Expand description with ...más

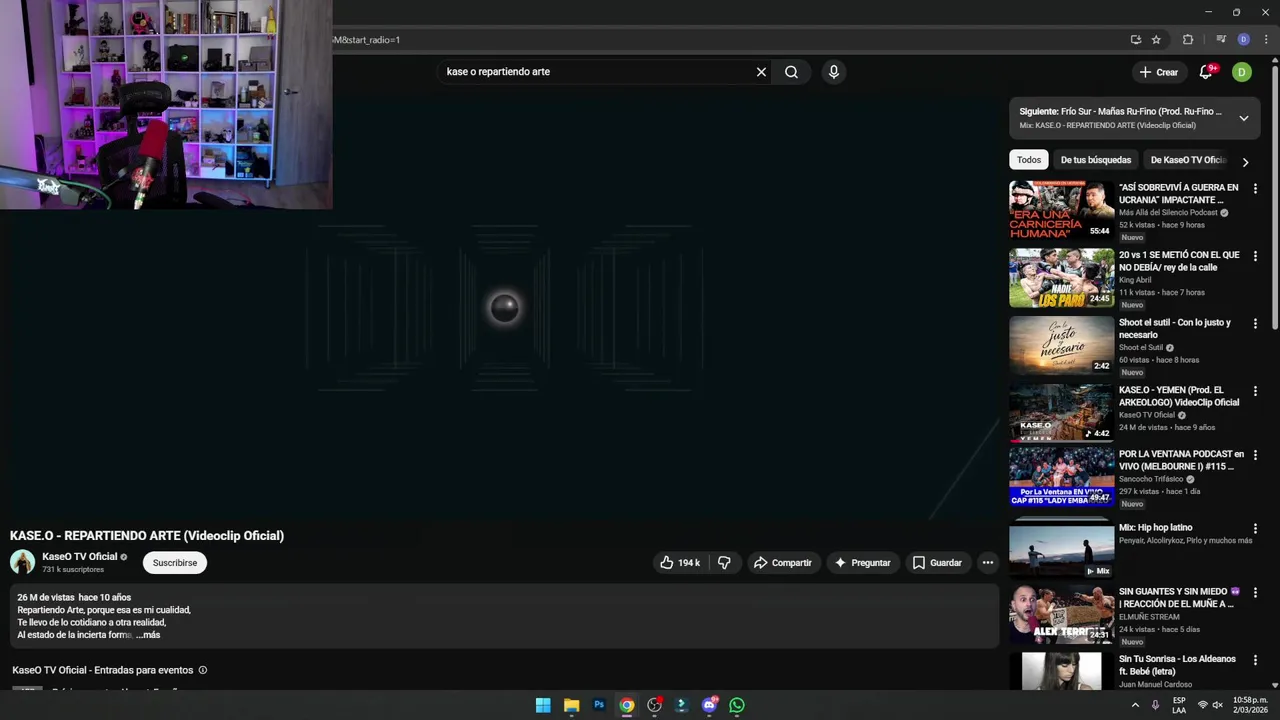click(x=148, y=635)
